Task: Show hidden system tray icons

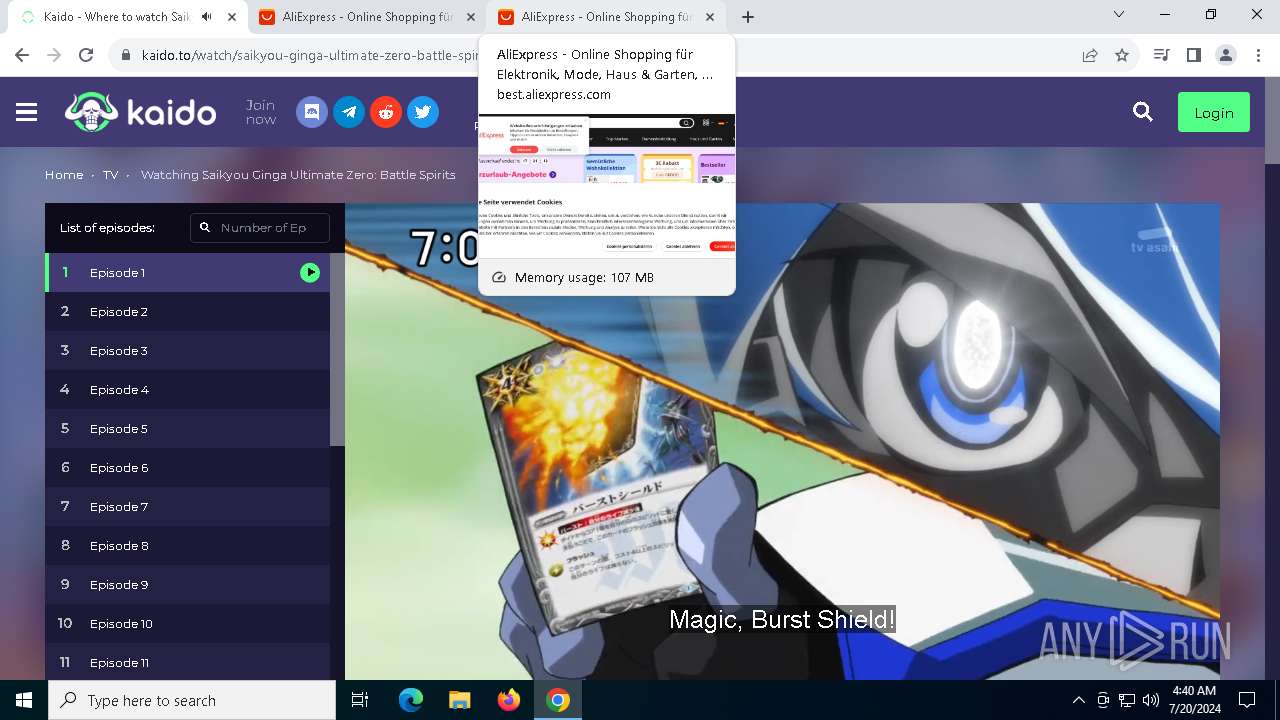Action: click(x=1078, y=700)
